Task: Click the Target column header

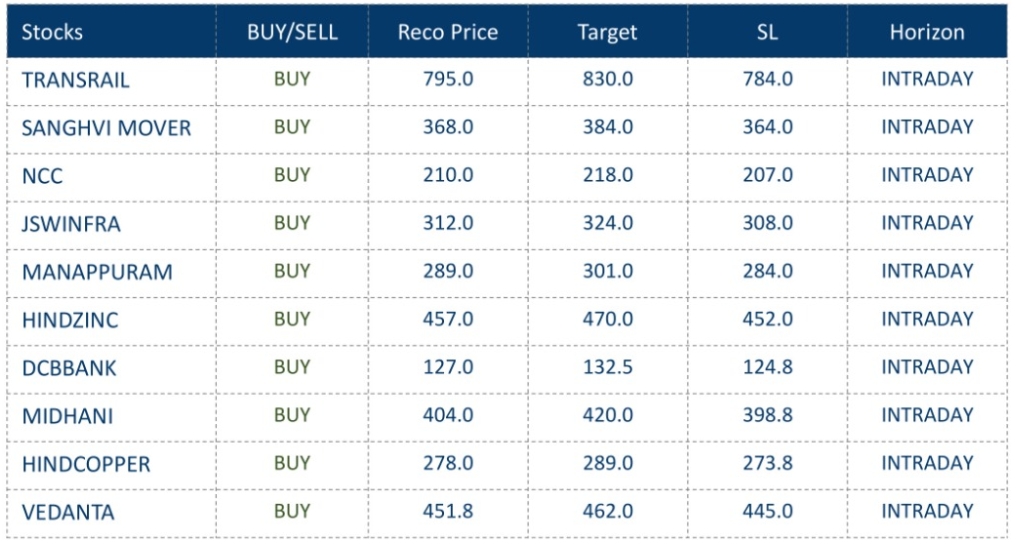Action: [607, 32]
